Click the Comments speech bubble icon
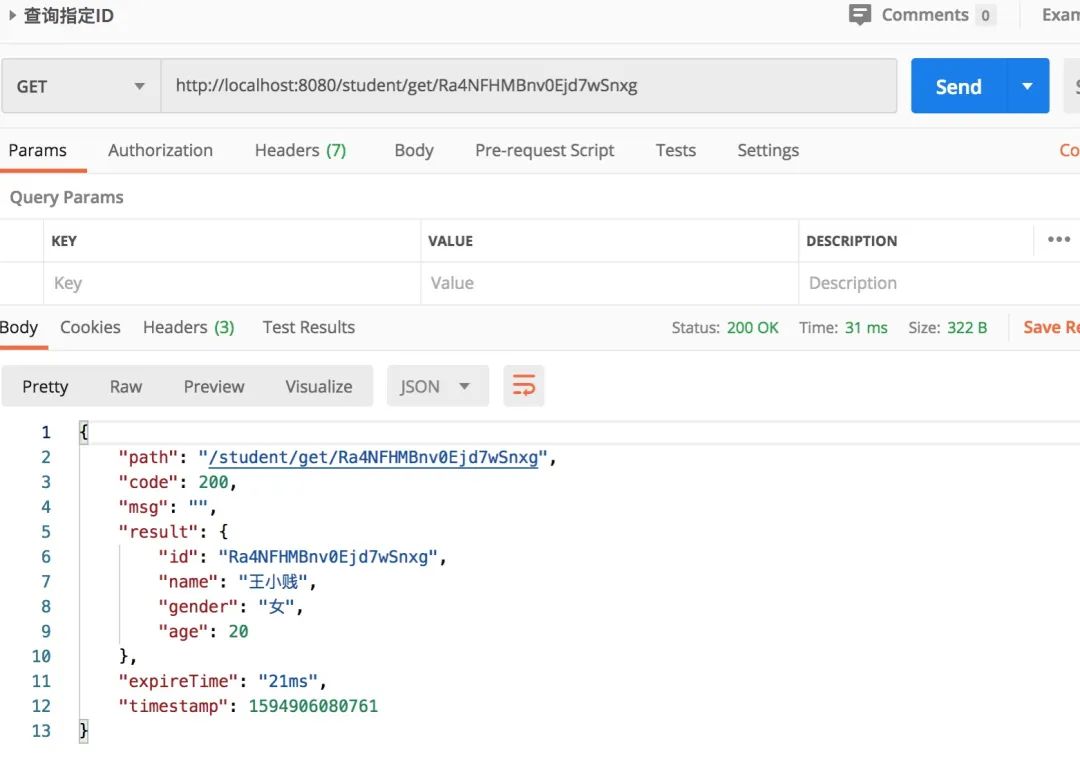This screenshot has width=1080, height=759. [859, 15]
